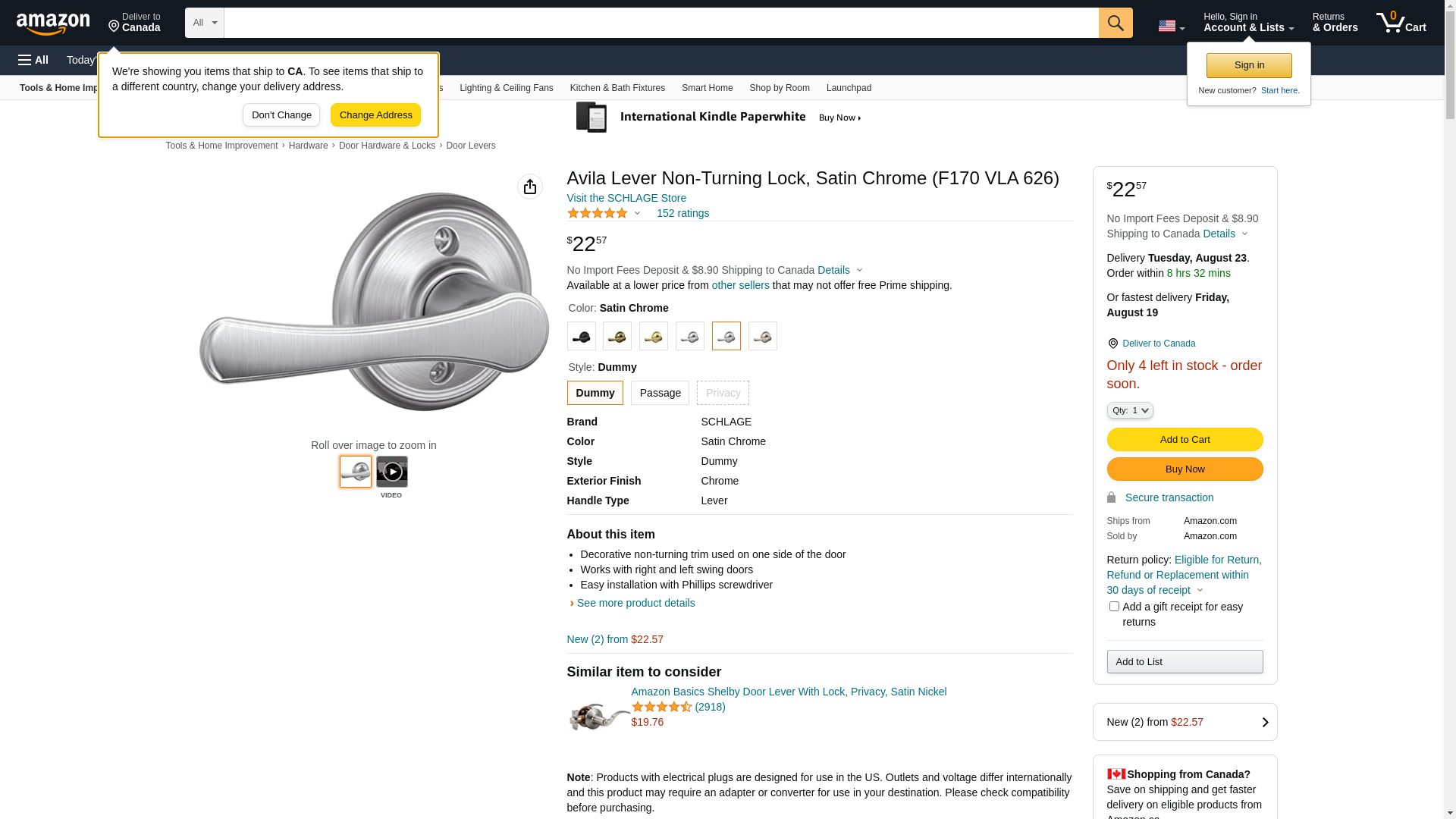
Task: Open Kitchen & Bath Fixtures menu
Action: point(617,88)
